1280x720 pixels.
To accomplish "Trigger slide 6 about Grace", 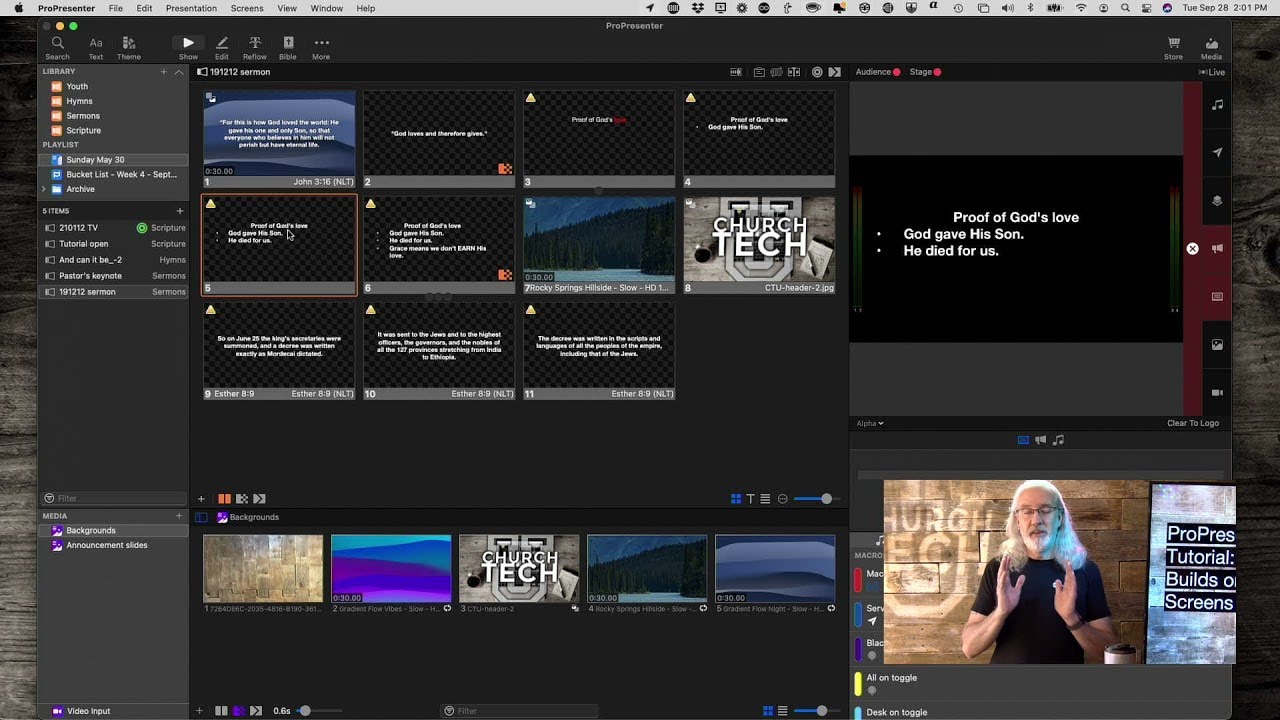I will click(439, 245).
